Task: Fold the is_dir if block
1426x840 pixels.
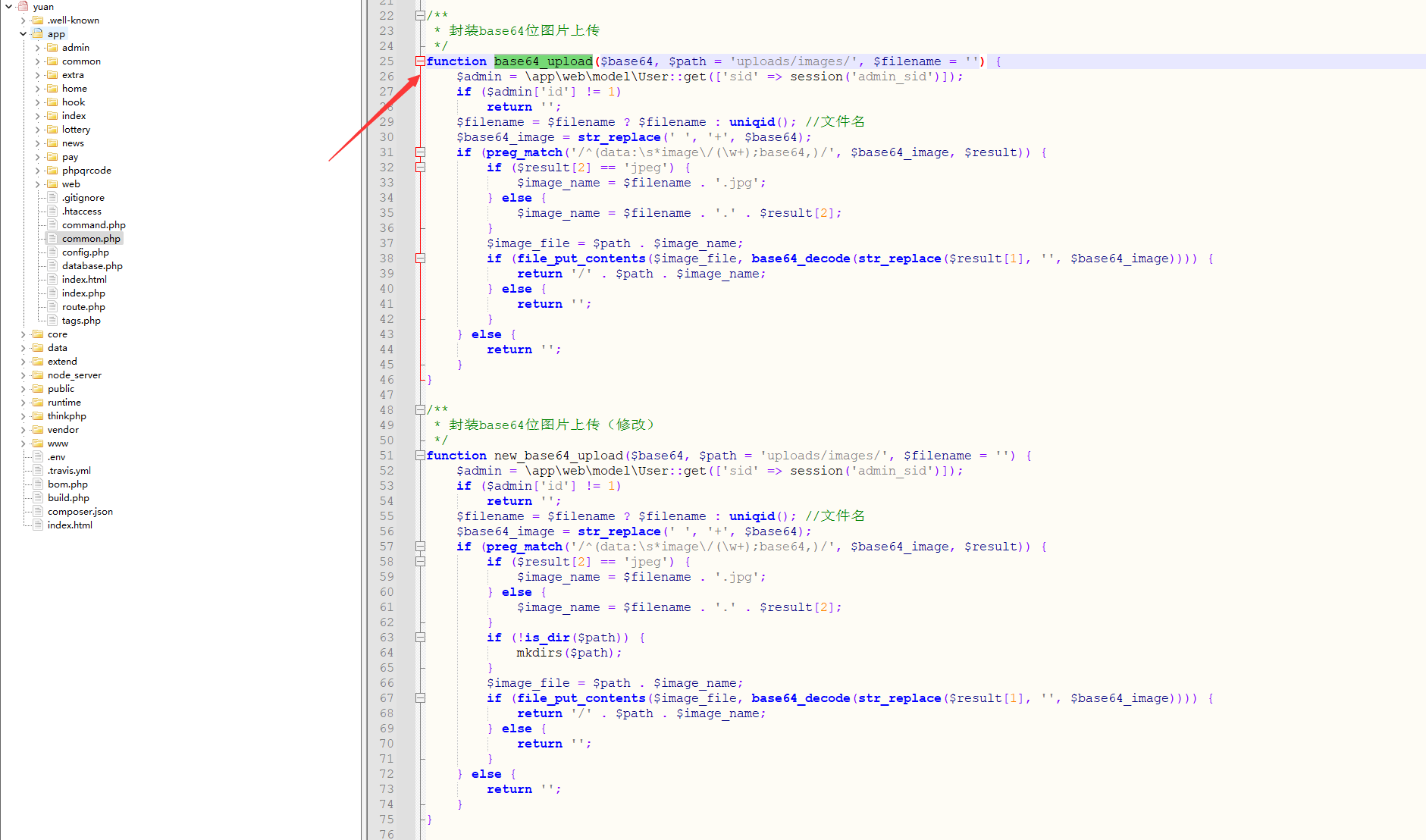Action: point(420,638)
